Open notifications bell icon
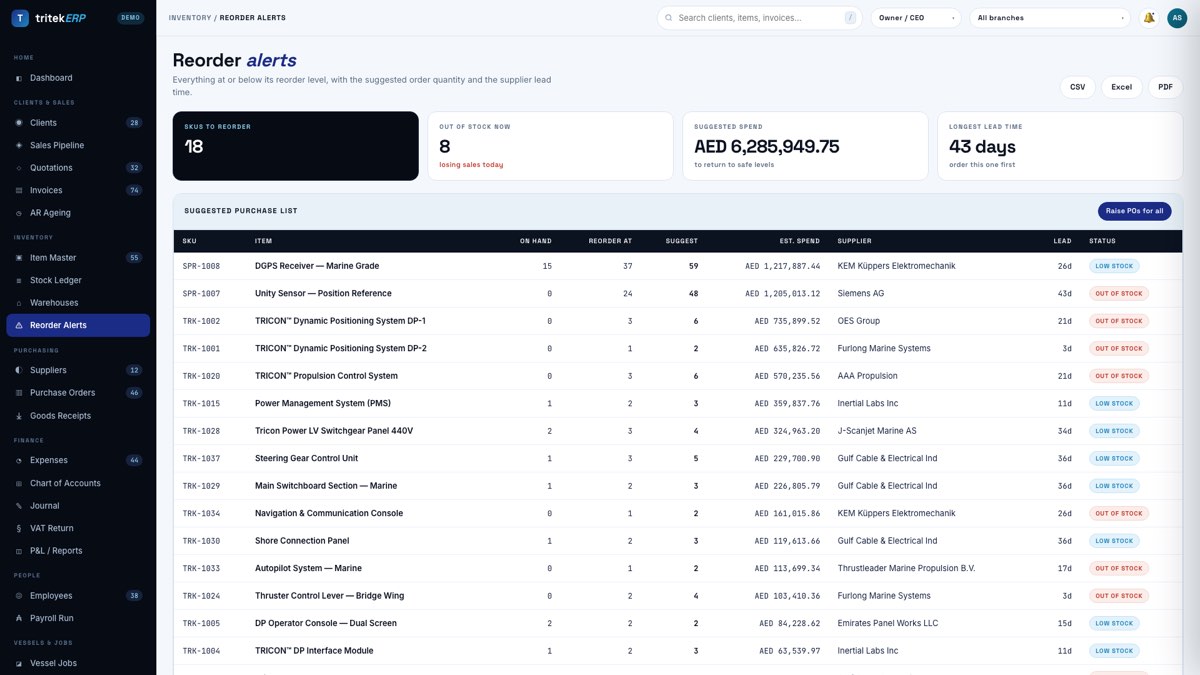 tap(1149, 18)
